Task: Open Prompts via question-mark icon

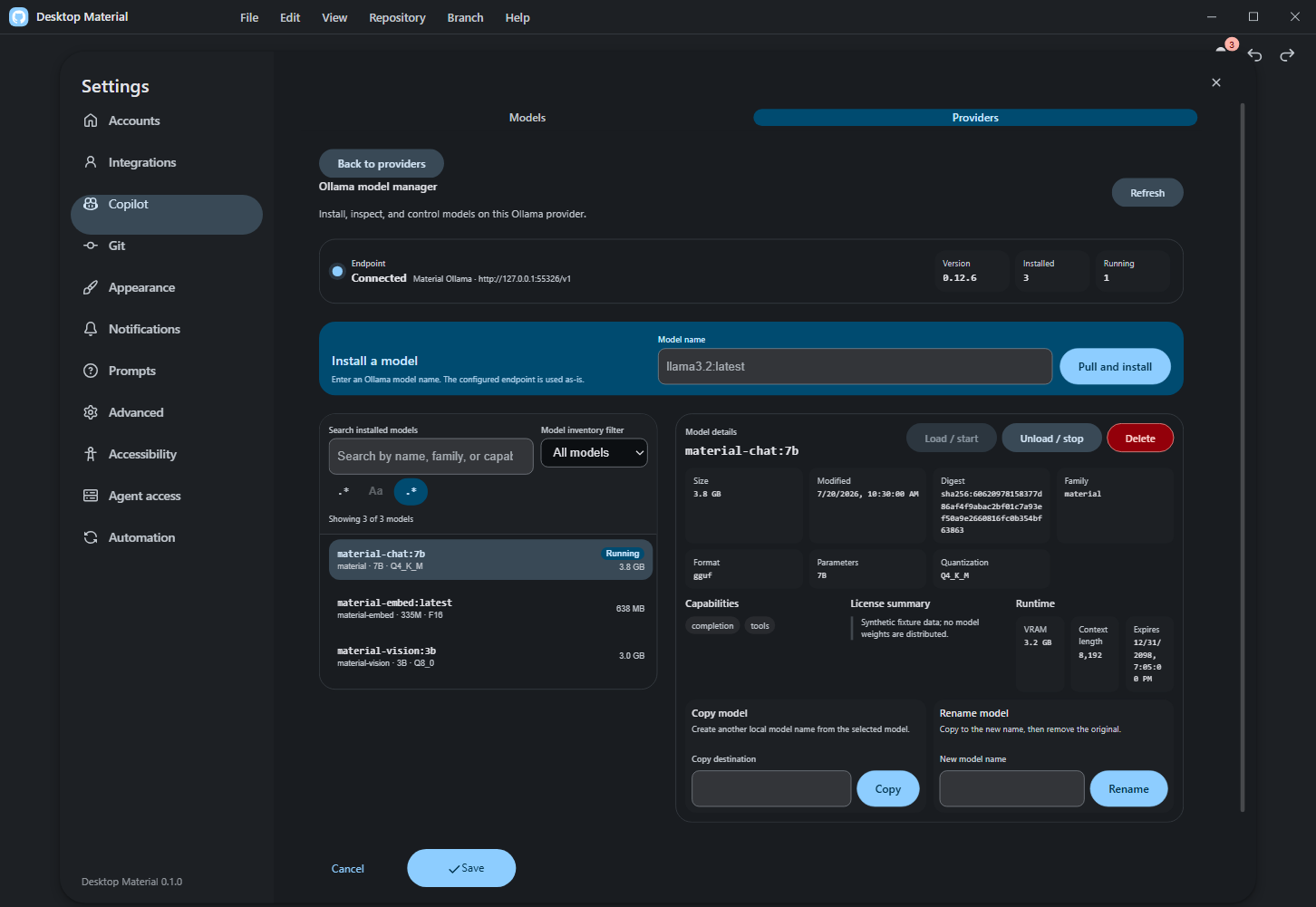Action: (91, 371)
